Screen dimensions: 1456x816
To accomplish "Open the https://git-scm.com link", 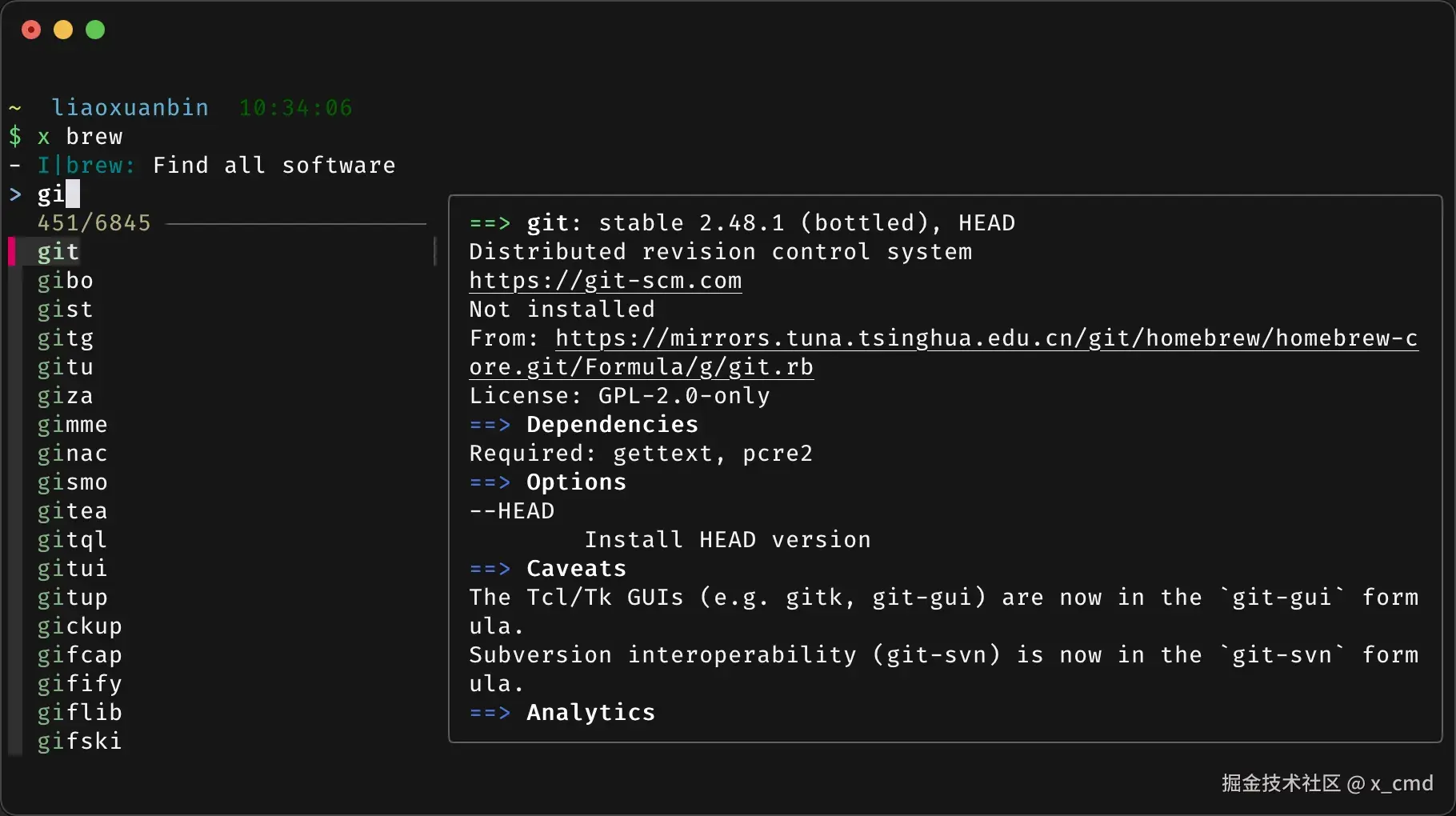I will pyautogui.click(x=604, y=280).
